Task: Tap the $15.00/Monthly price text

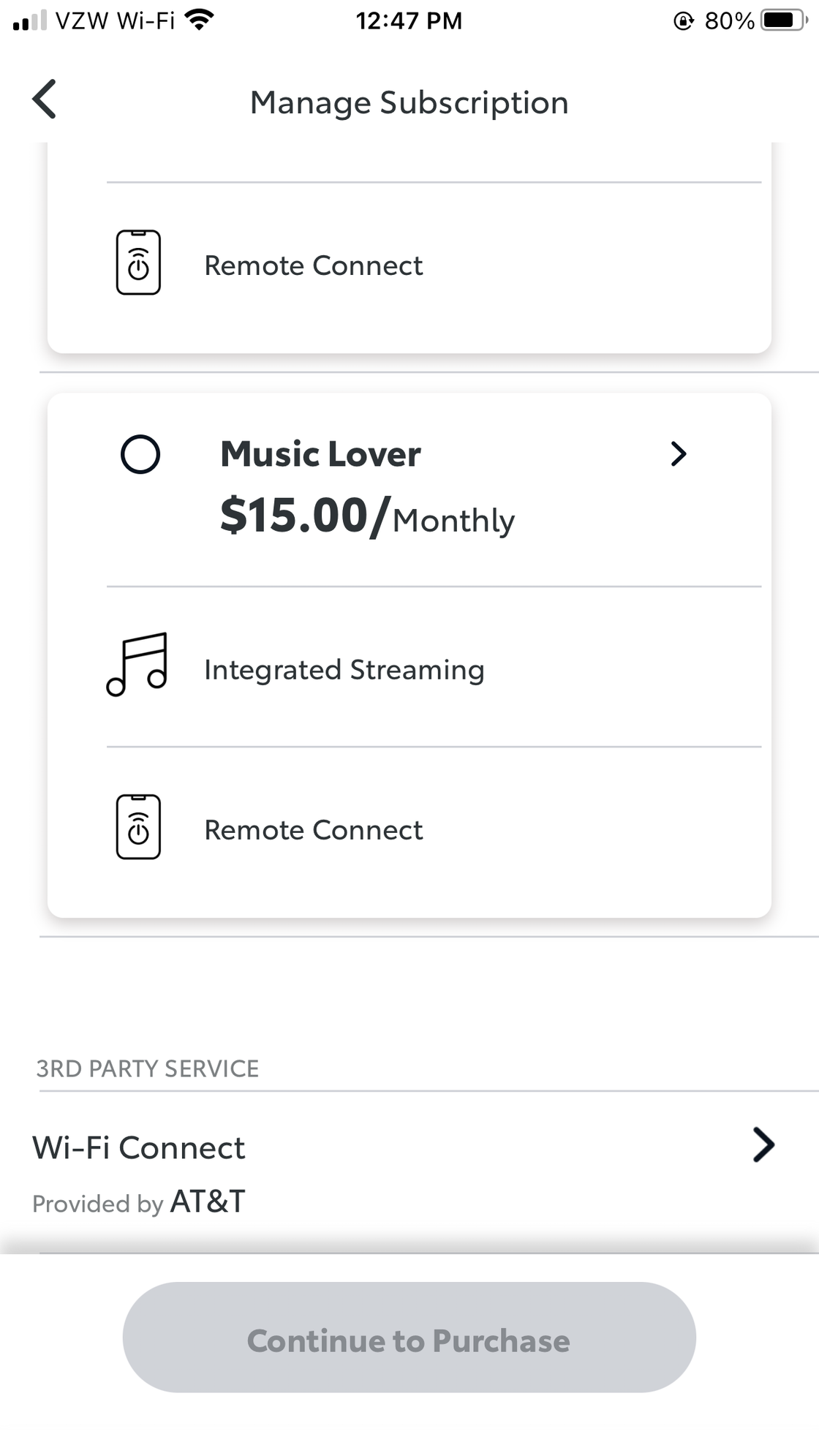Action: pyautogui.click(x=367, y=517)
